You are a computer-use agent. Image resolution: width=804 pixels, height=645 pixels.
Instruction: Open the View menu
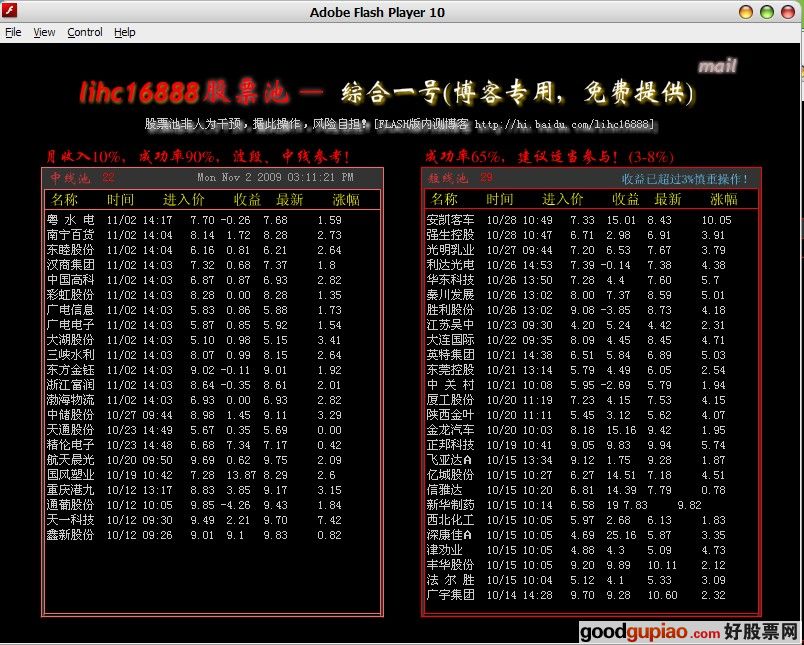44,32
